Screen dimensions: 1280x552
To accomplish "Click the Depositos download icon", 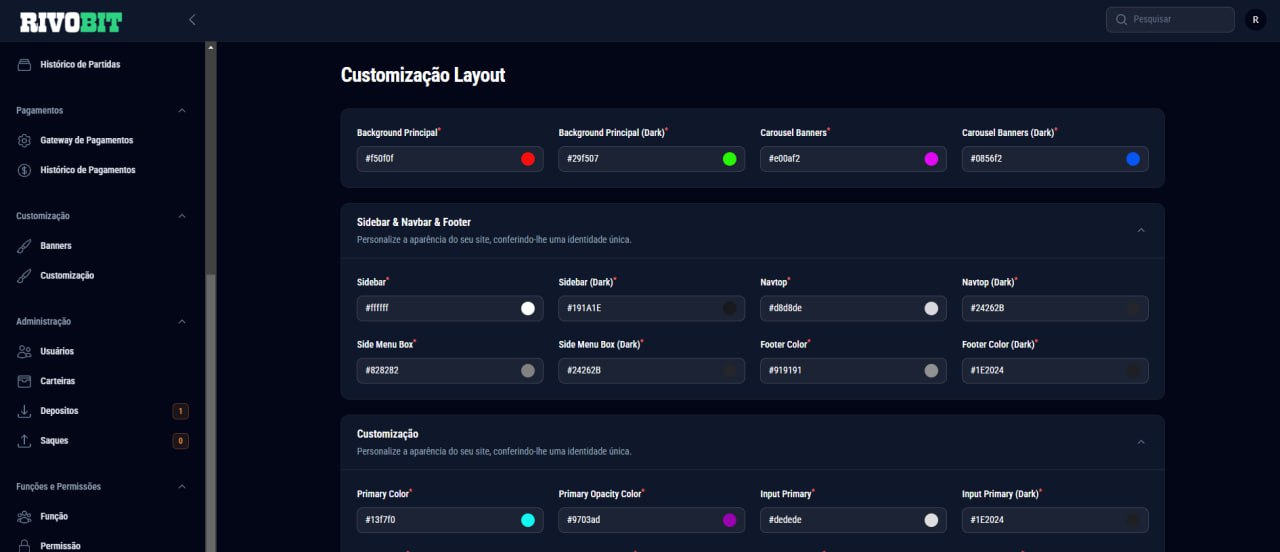I will pos(25,411).
